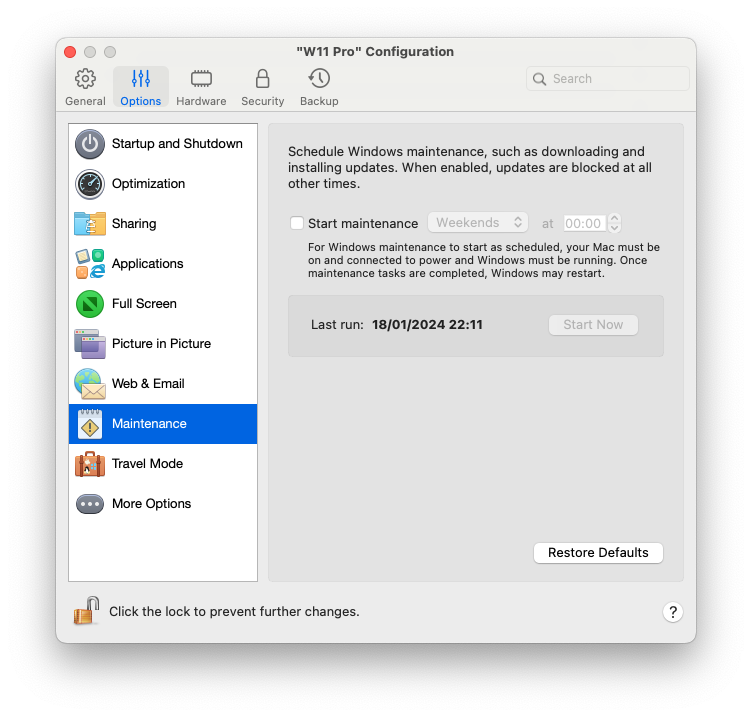Click the Search field in toolbar

coord(608,79)
